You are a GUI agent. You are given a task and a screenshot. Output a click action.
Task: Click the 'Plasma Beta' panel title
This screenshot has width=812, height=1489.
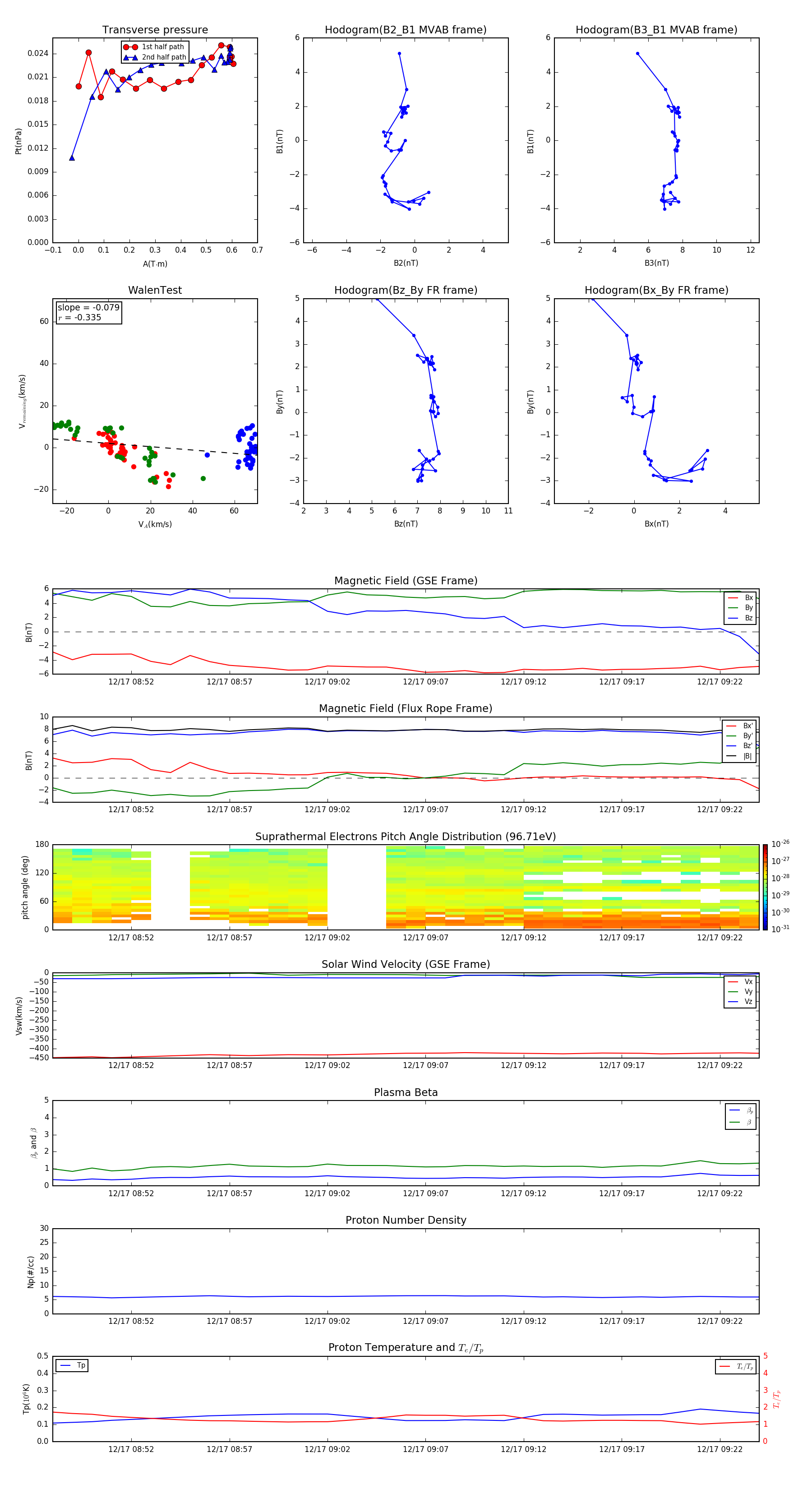click(406, 1092)
